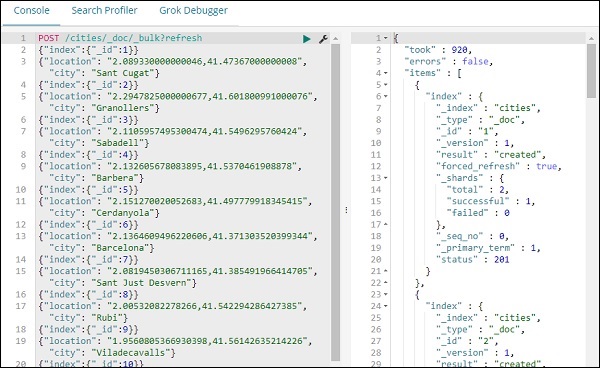600x368 pixels.
Task: Click the "result" : "created" line 11
Action: click(x=491, y=155)
